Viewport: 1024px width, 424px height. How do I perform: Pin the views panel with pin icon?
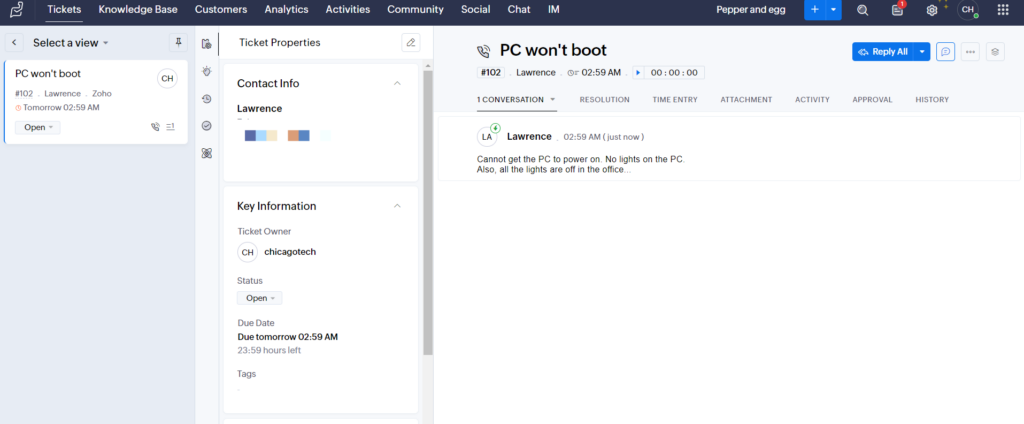(179, 43)
